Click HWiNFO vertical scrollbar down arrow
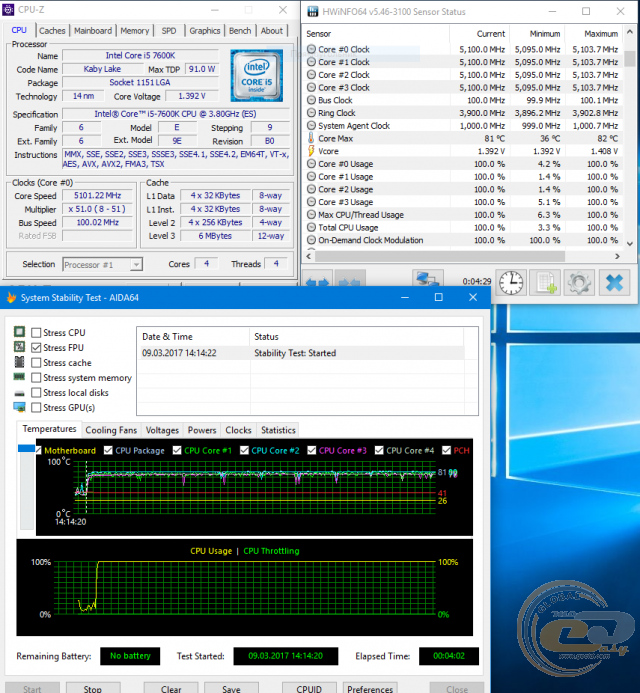The width and height of the screenshot is (640, 693). coord(629,243)
